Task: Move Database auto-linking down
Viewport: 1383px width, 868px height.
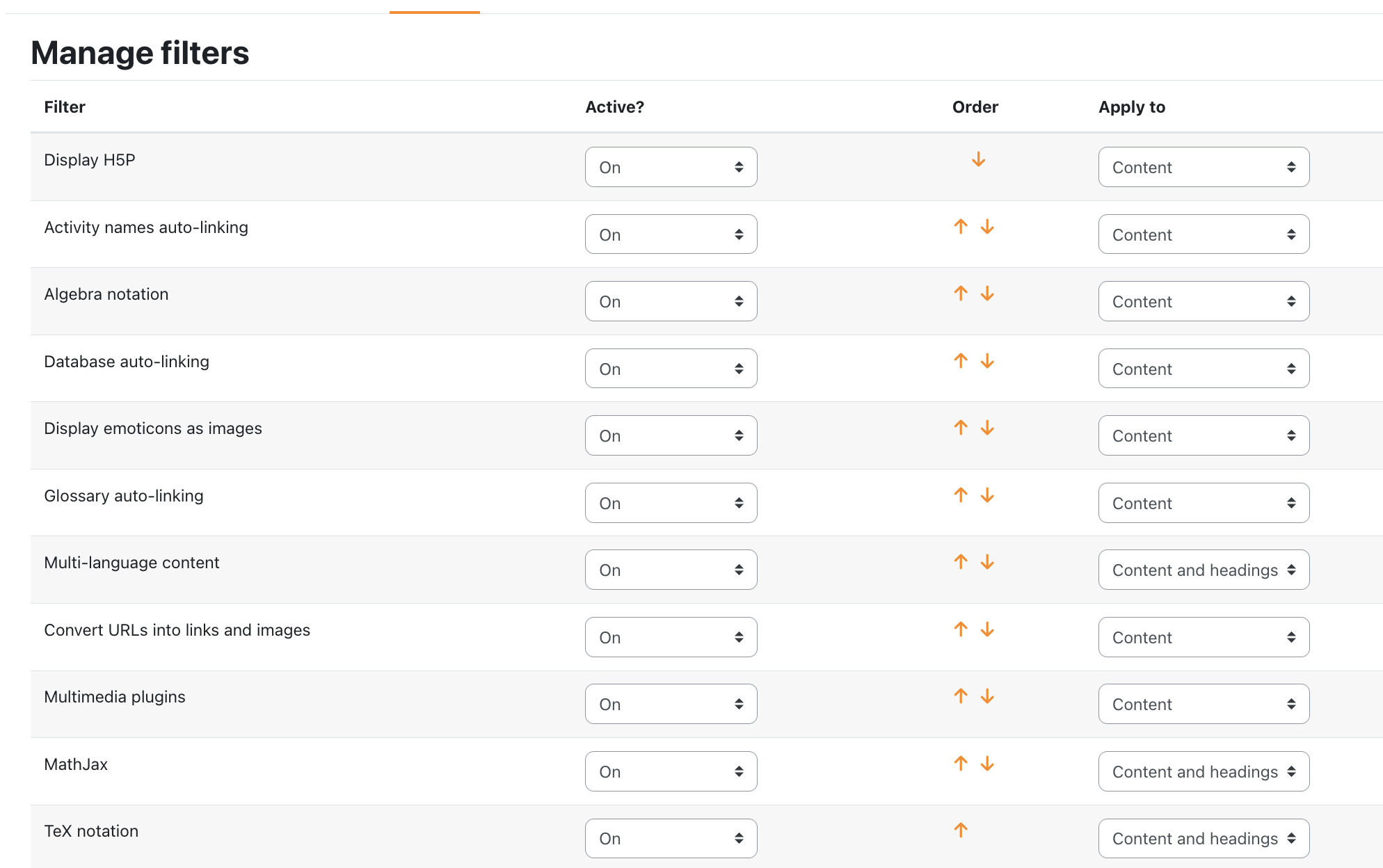Action: (x=987, y=361)
